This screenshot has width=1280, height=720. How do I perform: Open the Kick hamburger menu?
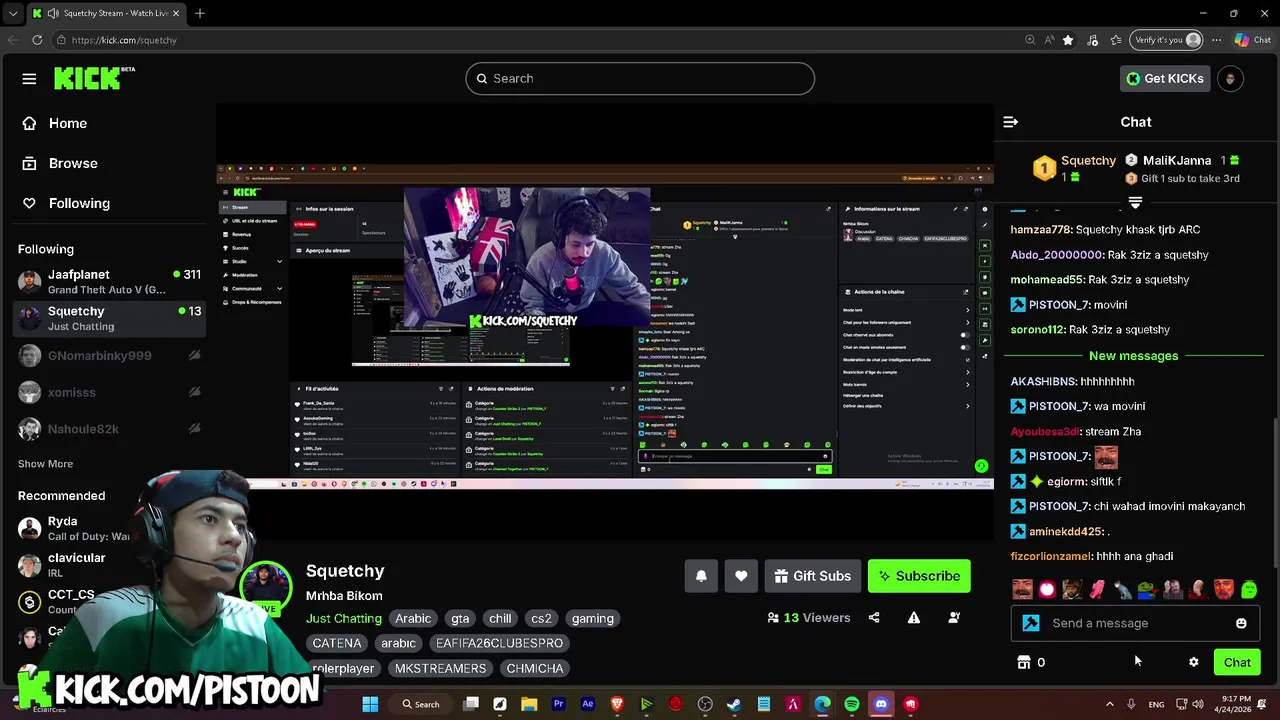(29, 79)
